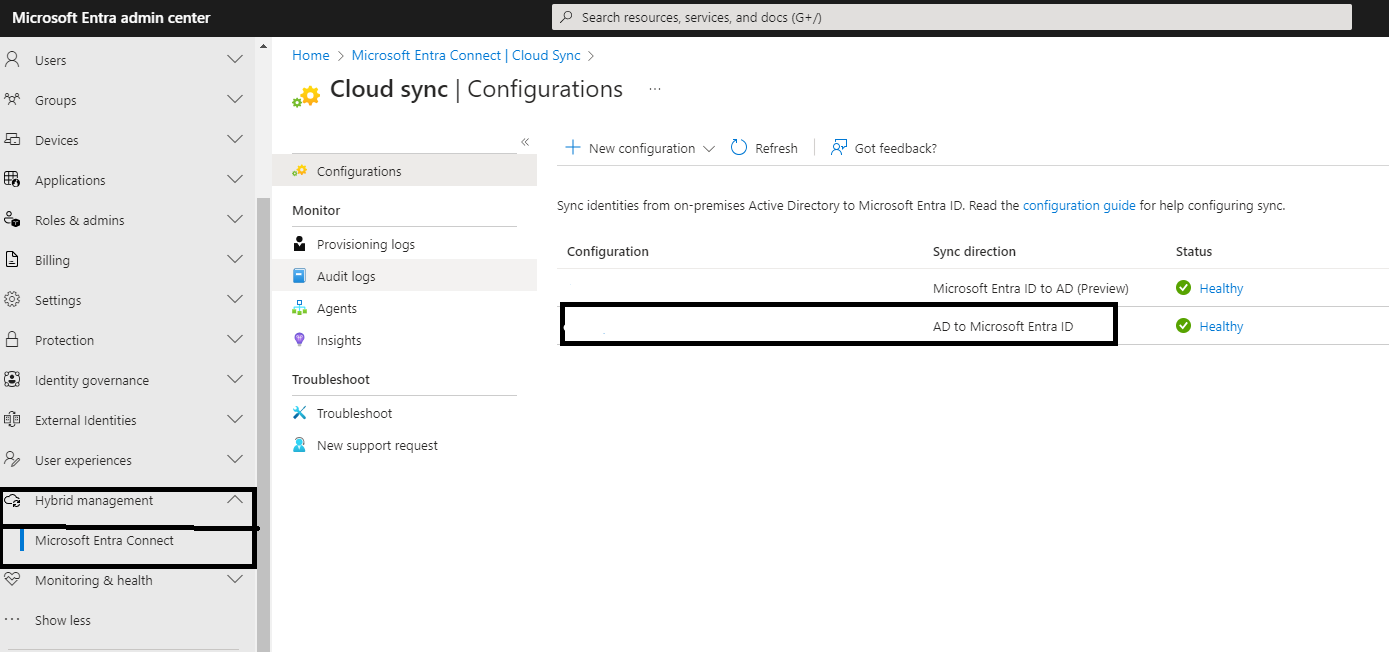This screenshot has height=652, width=1389.
Task: Click the Billing document icon
Action: (12, 260)
